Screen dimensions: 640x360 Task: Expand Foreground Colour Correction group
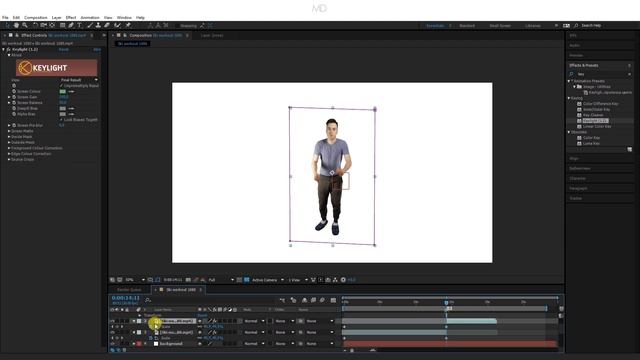tap(9, 148)
